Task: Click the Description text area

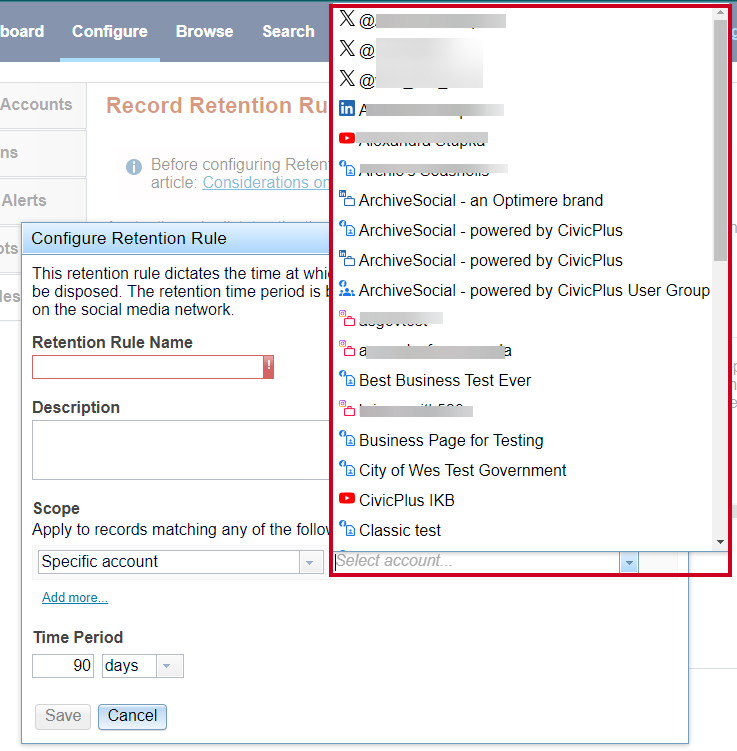Action: click(181, 450)
